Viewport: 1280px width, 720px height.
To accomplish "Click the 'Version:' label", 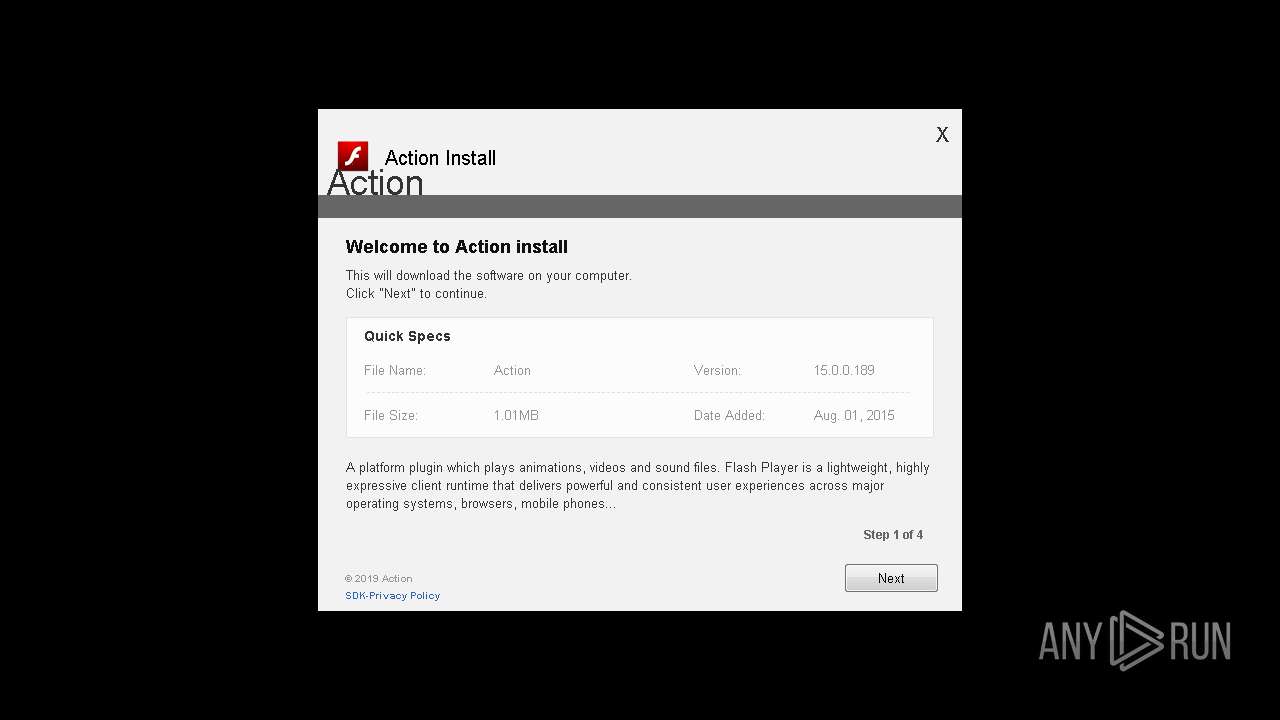I will coord(717,370).
